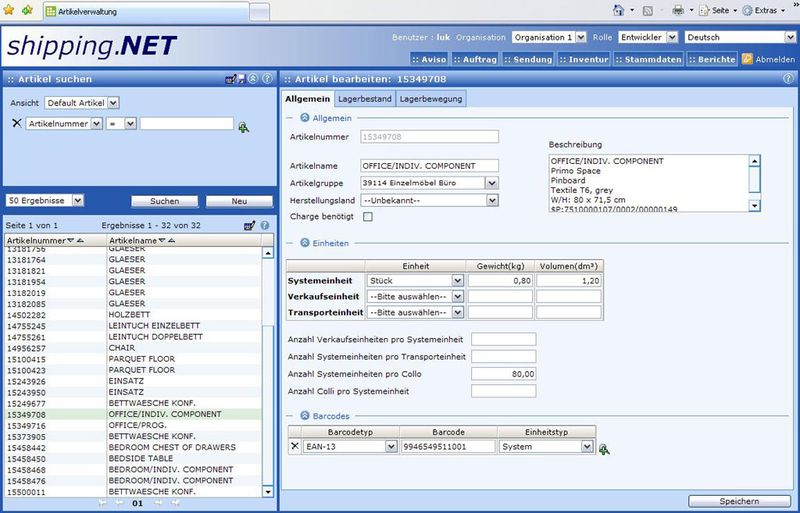
Task: Collapse the Artikel suchen panel
Action: click(x=253, y=79)
